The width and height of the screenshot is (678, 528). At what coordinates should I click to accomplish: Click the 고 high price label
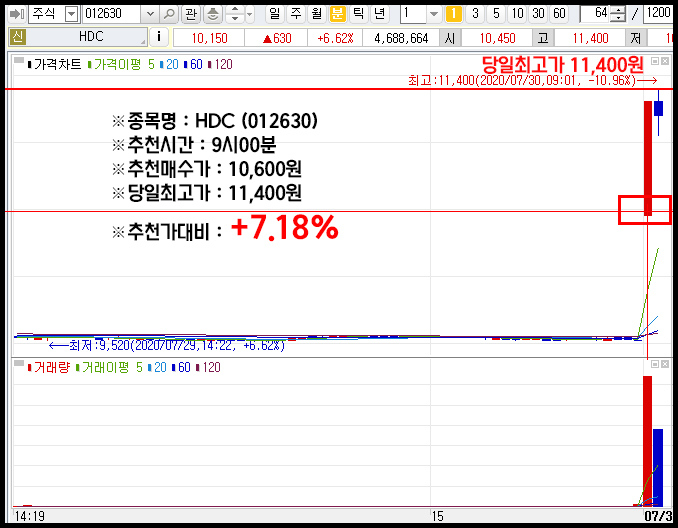[x=543, y=38]
